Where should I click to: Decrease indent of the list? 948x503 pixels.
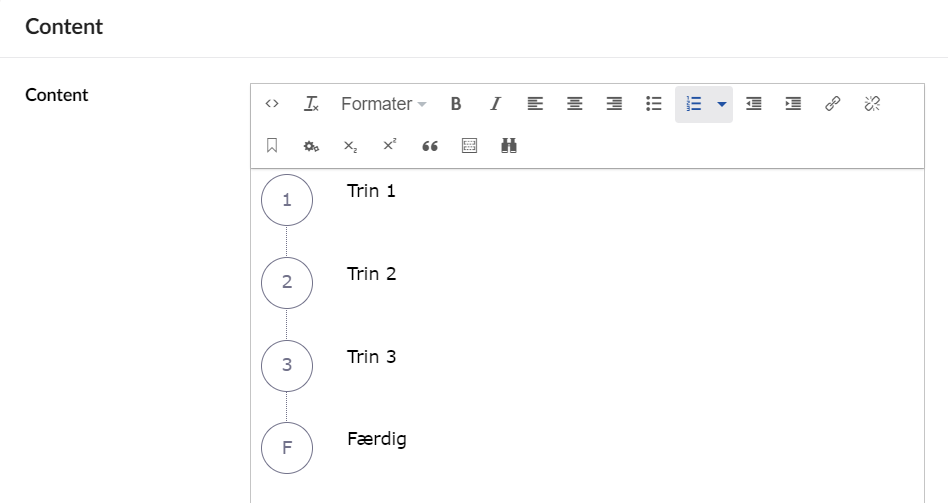[x=754, y=104]
